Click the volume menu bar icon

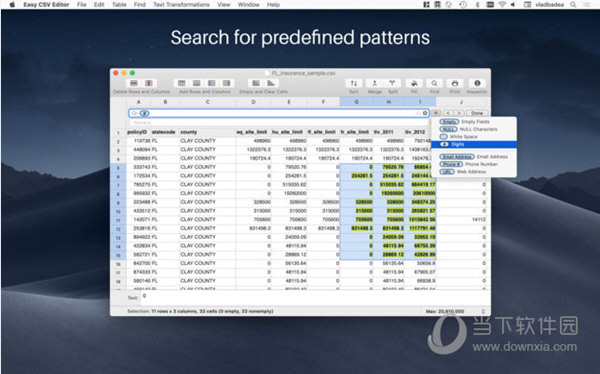pos(513,5)
